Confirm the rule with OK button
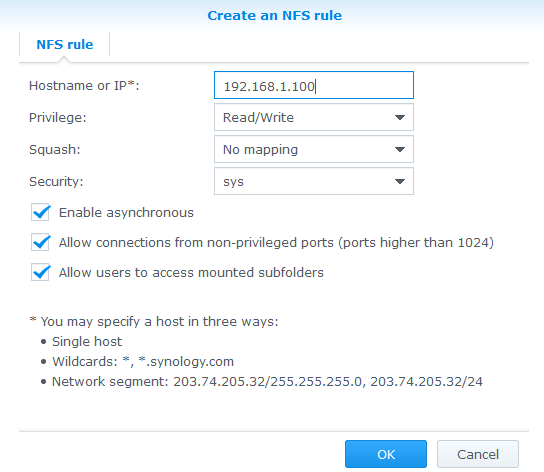The width and height of the screenshot is (544, 472). pyautogui.click(x=386, y=454)
